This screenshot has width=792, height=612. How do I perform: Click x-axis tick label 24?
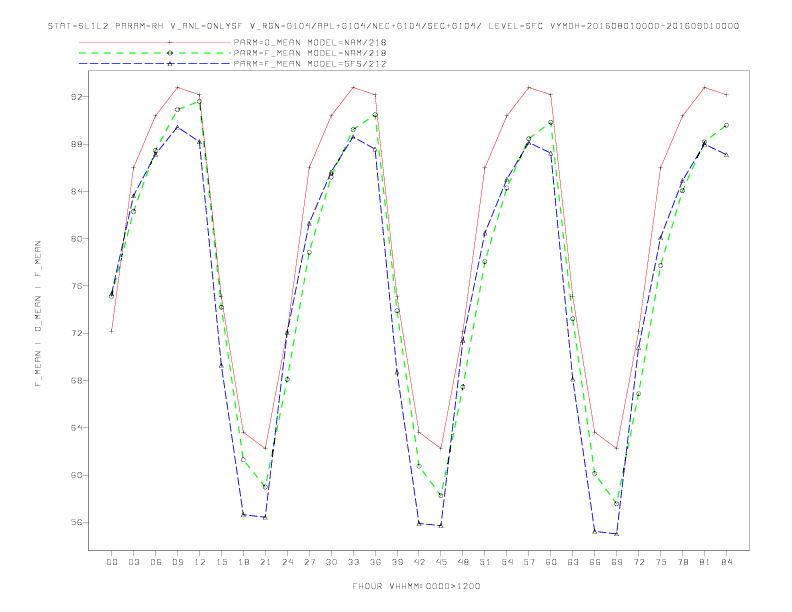[287, 562]
